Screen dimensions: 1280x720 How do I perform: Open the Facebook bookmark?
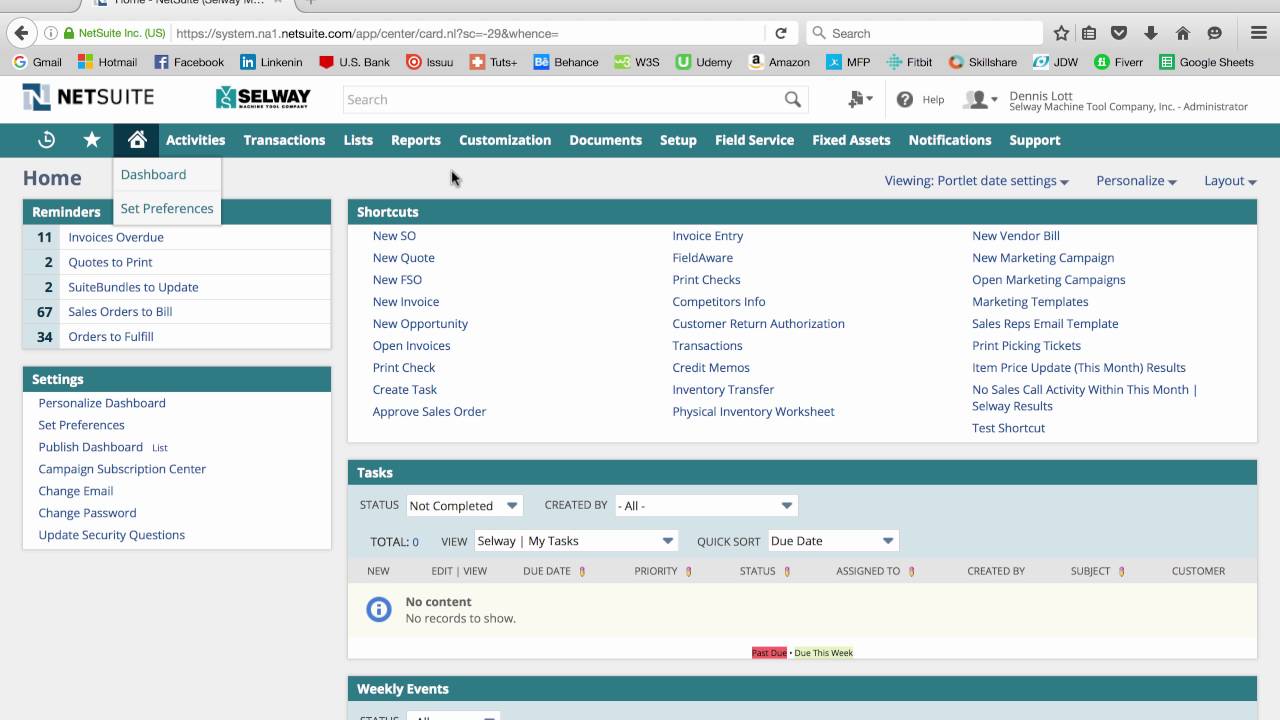tap(189, 62)
